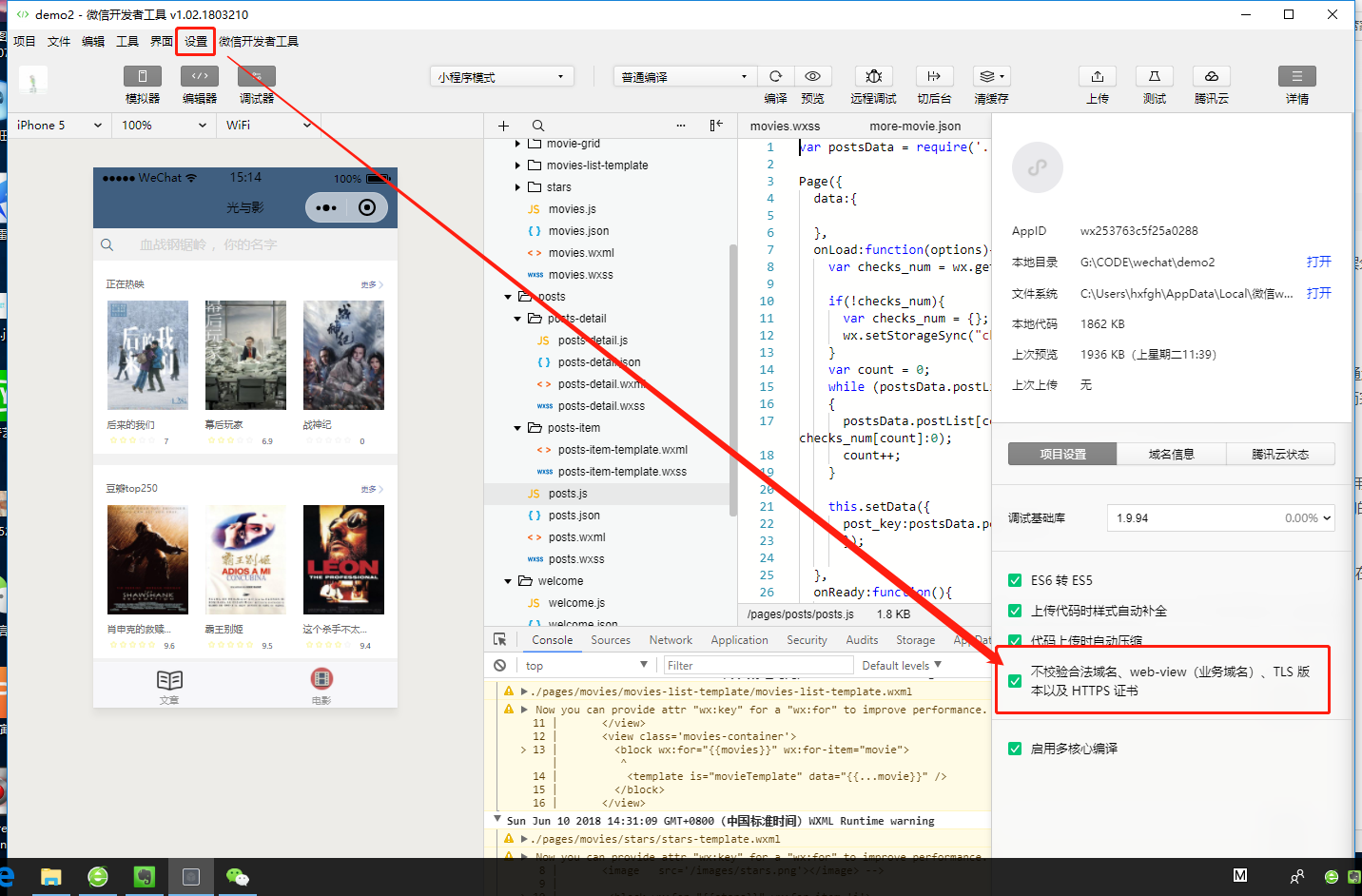This screenshot has width=1362, height=896.
Task: Toggle 代码上传时自动压缩 checkbox
Action: point(1015,640)
